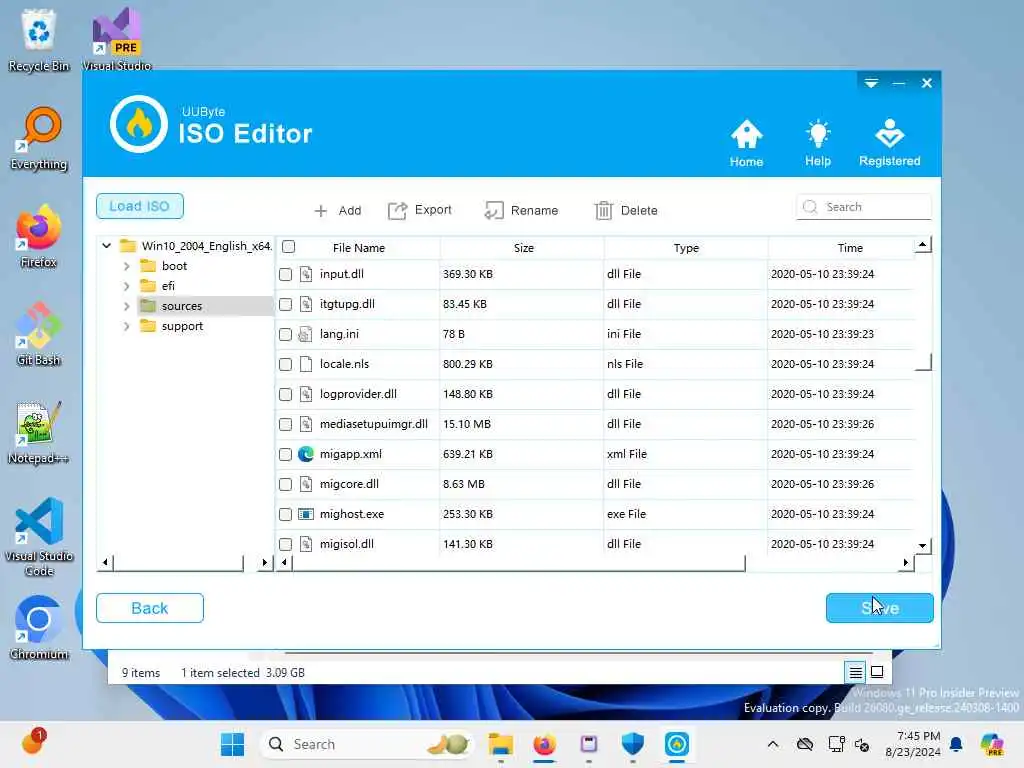Click the lang.ini file icon
1024x768 pixels.
tap(305, 334)
